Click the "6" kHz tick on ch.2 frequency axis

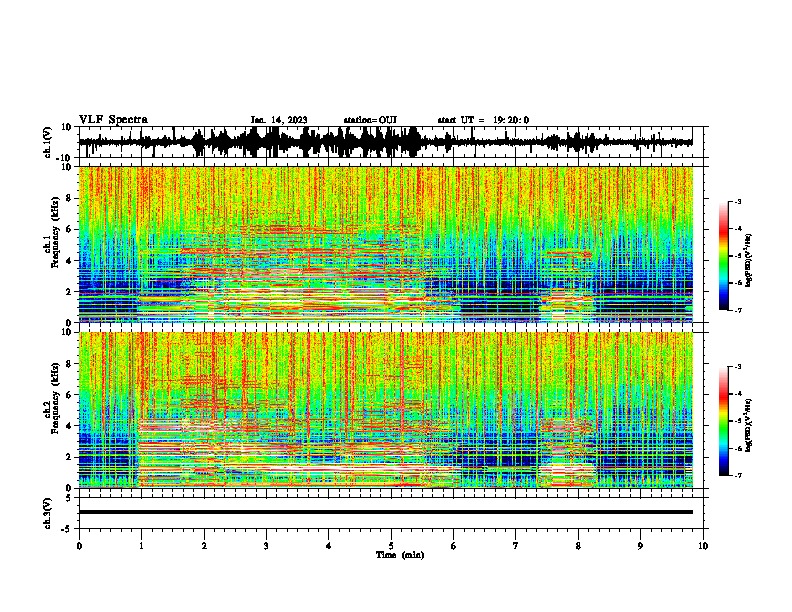click(x=69, y=395)
